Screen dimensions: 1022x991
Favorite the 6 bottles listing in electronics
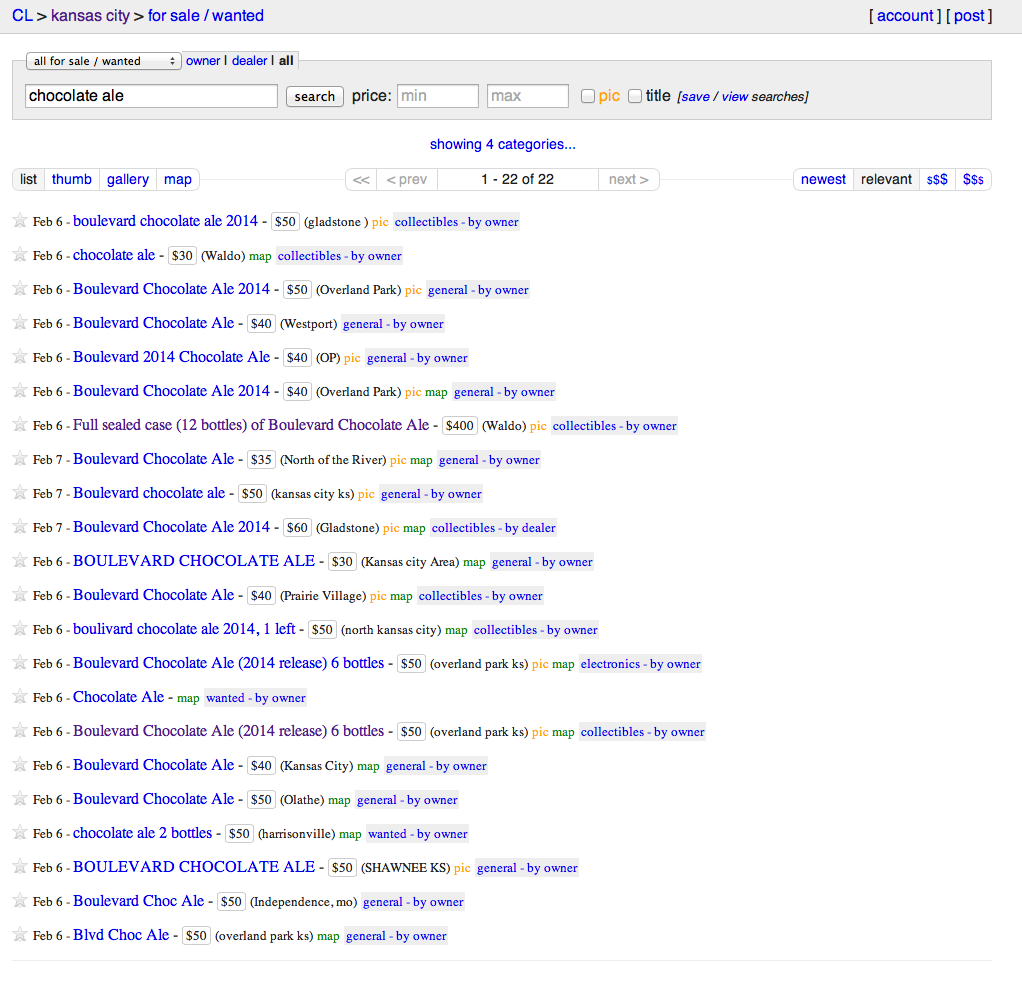coord(20,663)
